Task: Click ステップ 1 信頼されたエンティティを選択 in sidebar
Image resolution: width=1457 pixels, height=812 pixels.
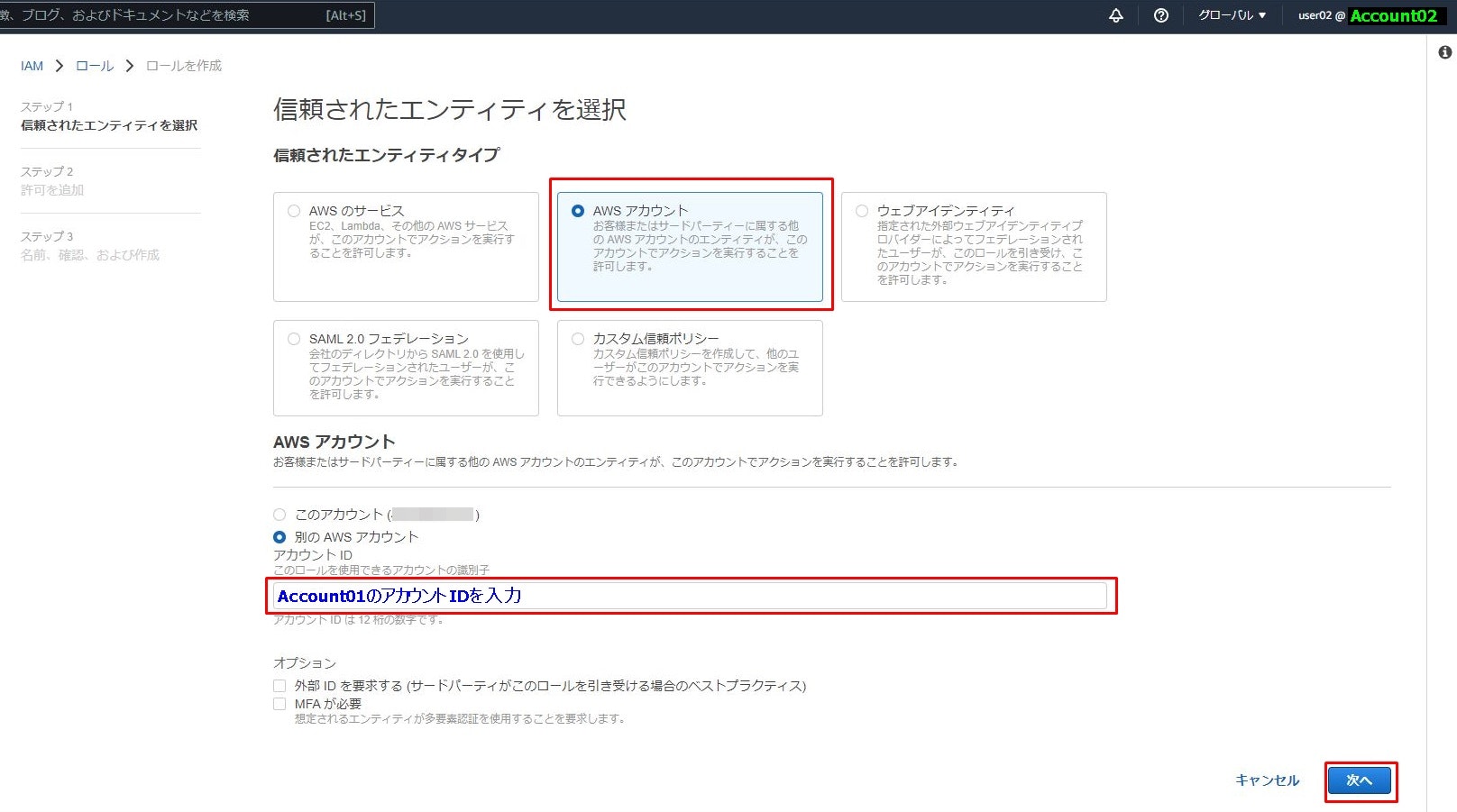Action: point(109,116)
